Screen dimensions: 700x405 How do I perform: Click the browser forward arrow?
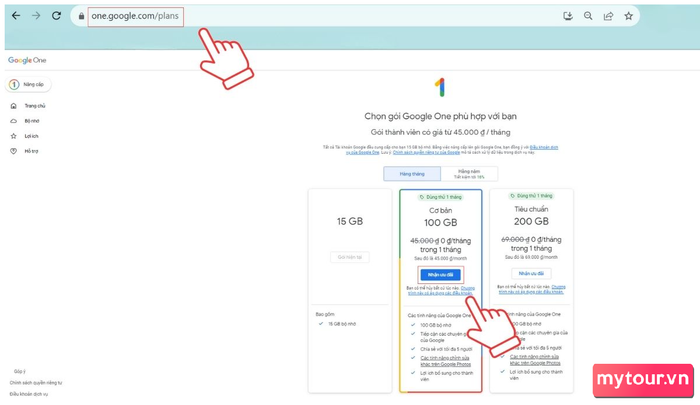36,16
